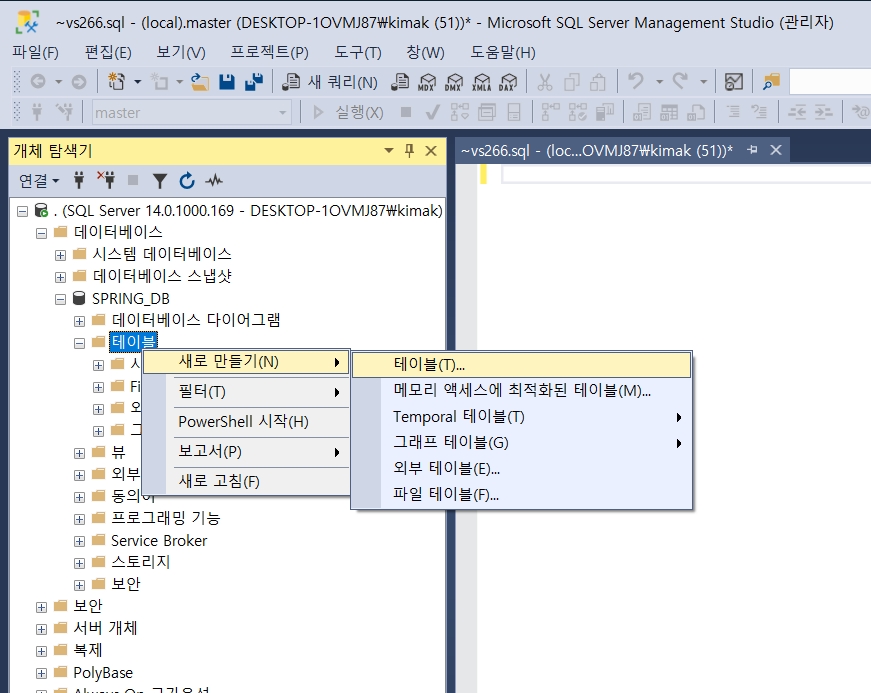Click the Save All icon
The image size is (871, 693).
[254, 82]
